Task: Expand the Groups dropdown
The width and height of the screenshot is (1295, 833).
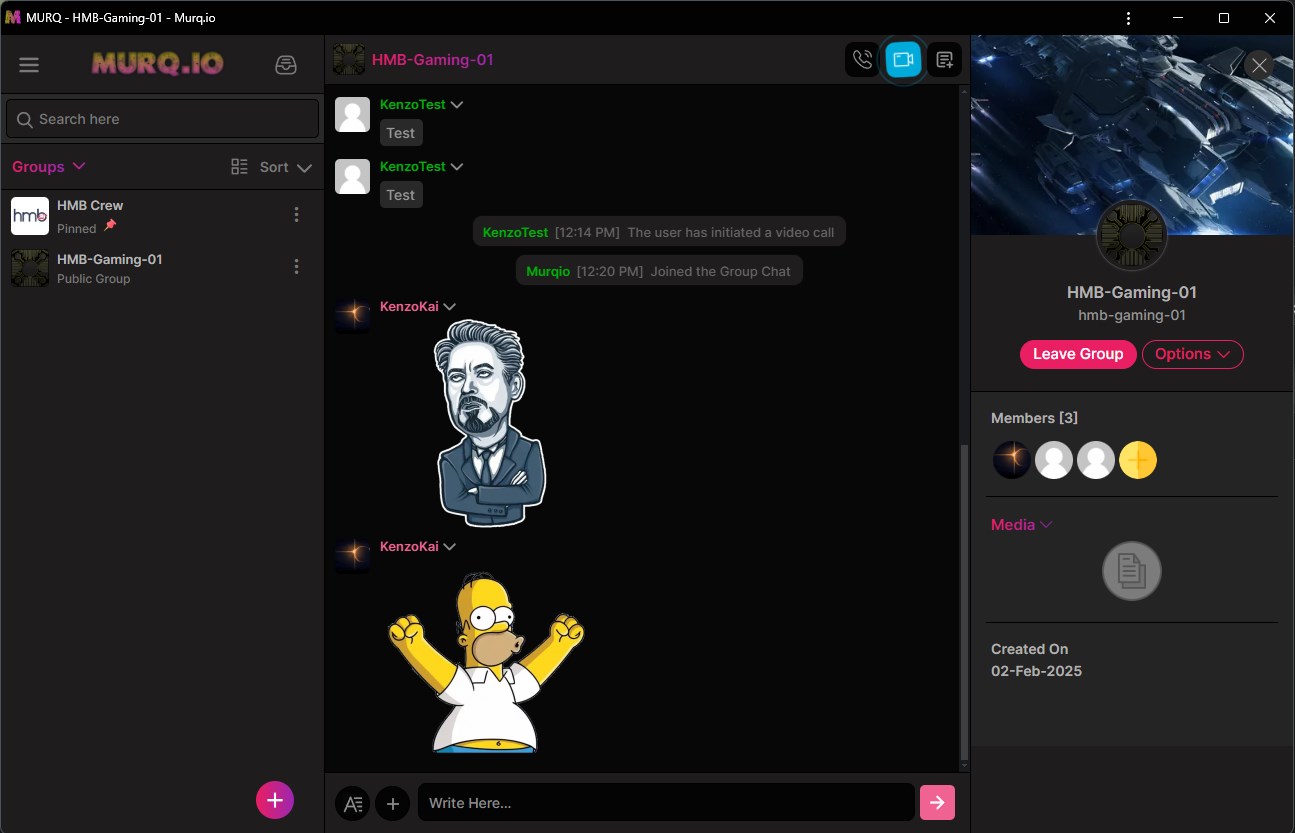Action: pos(48,167)
